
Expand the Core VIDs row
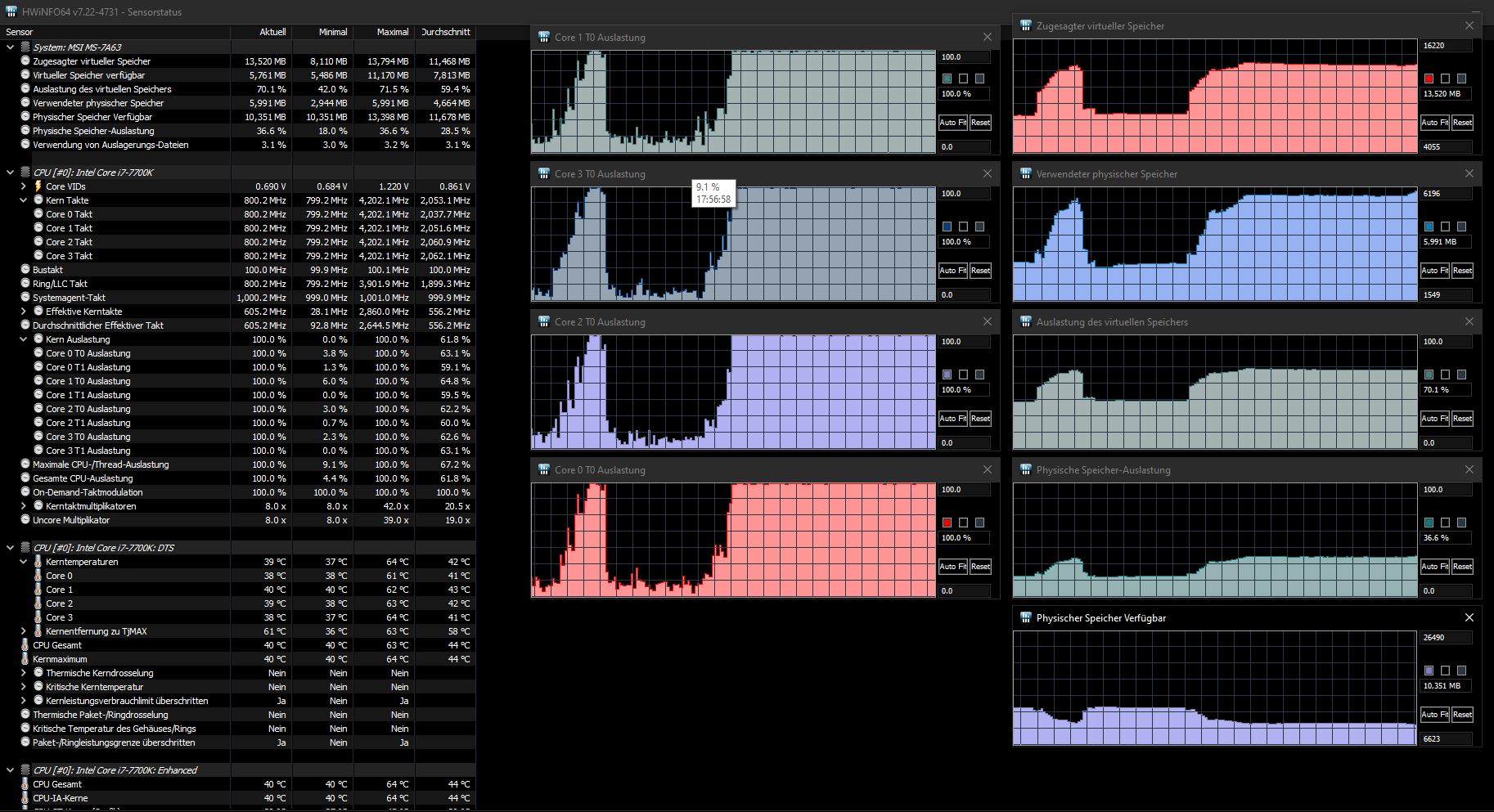(24, 186)
